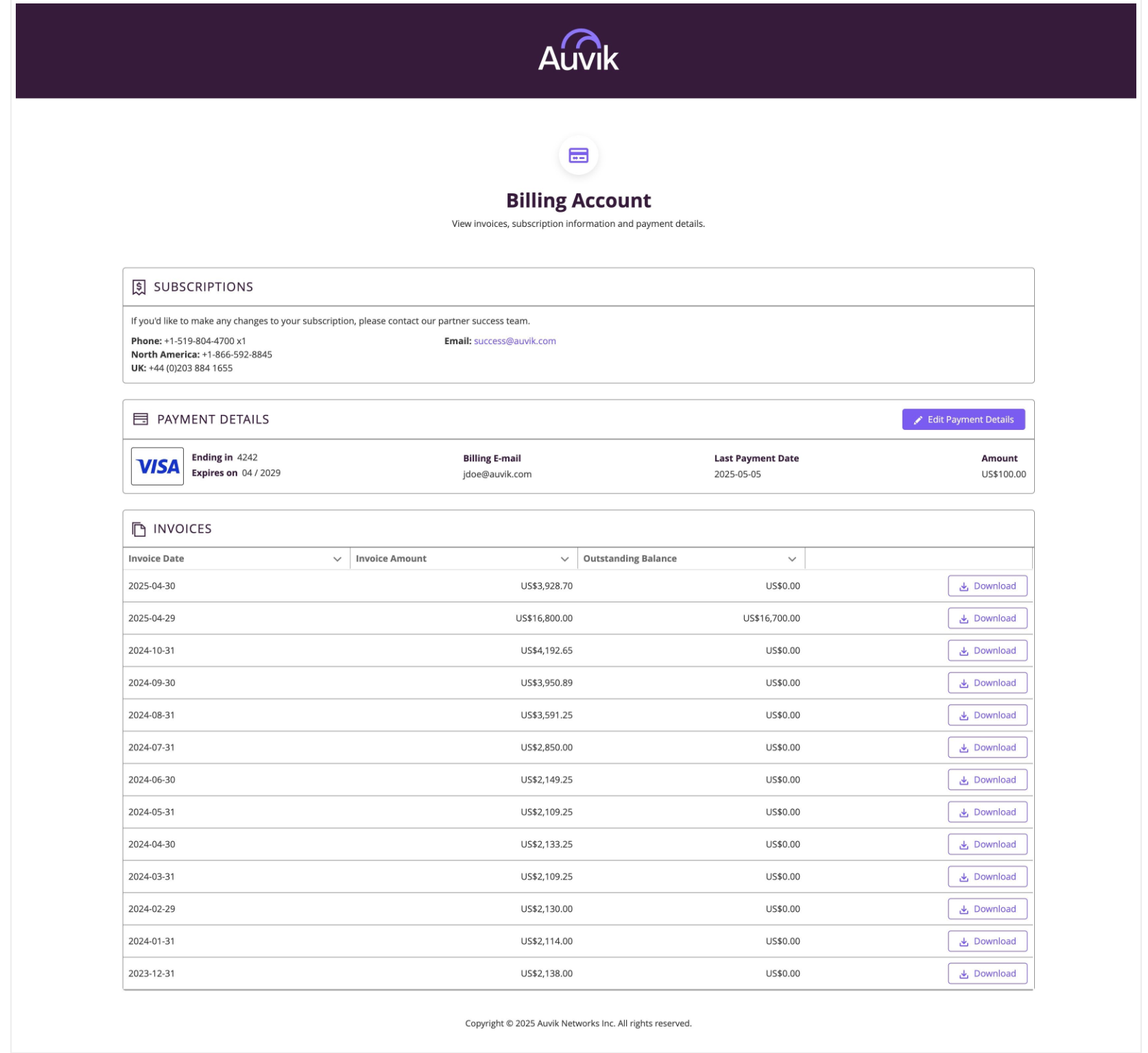Select the US$2,850.00 invoice amount
1148x1053 pixels.
pos(547,747)
